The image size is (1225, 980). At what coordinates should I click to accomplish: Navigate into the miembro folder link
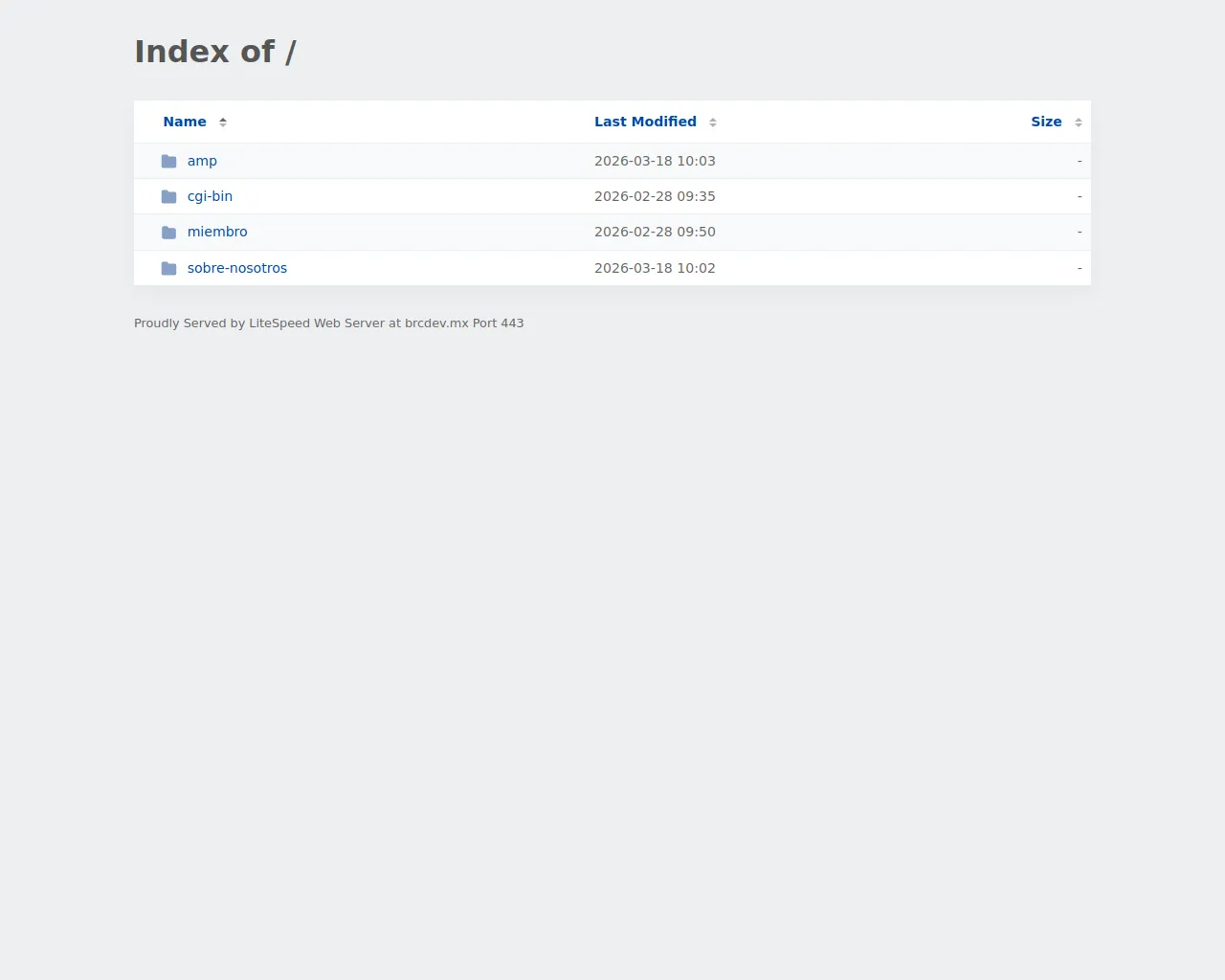[x=217, y=232]
